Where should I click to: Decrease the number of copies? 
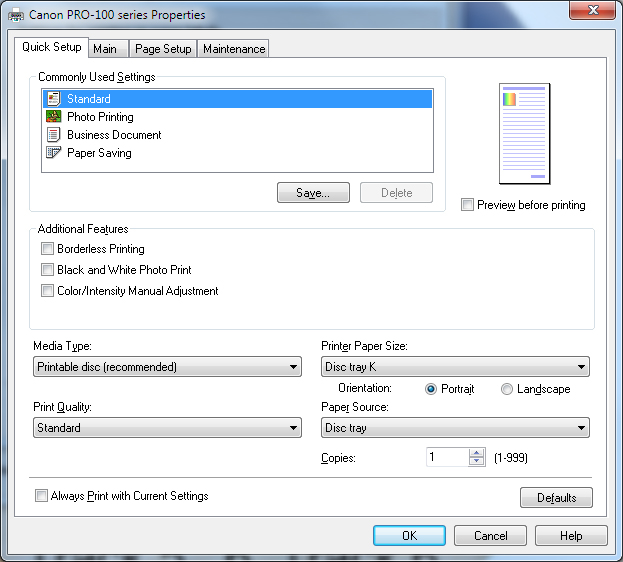[x=476, y=461]
